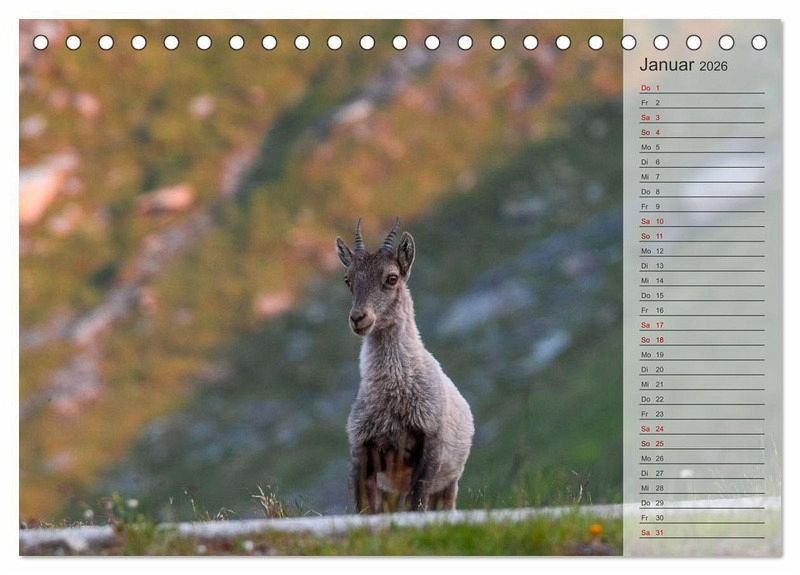Click the ibex's curved horns
This screenshot has height=575, width=800.
point(375,236)
